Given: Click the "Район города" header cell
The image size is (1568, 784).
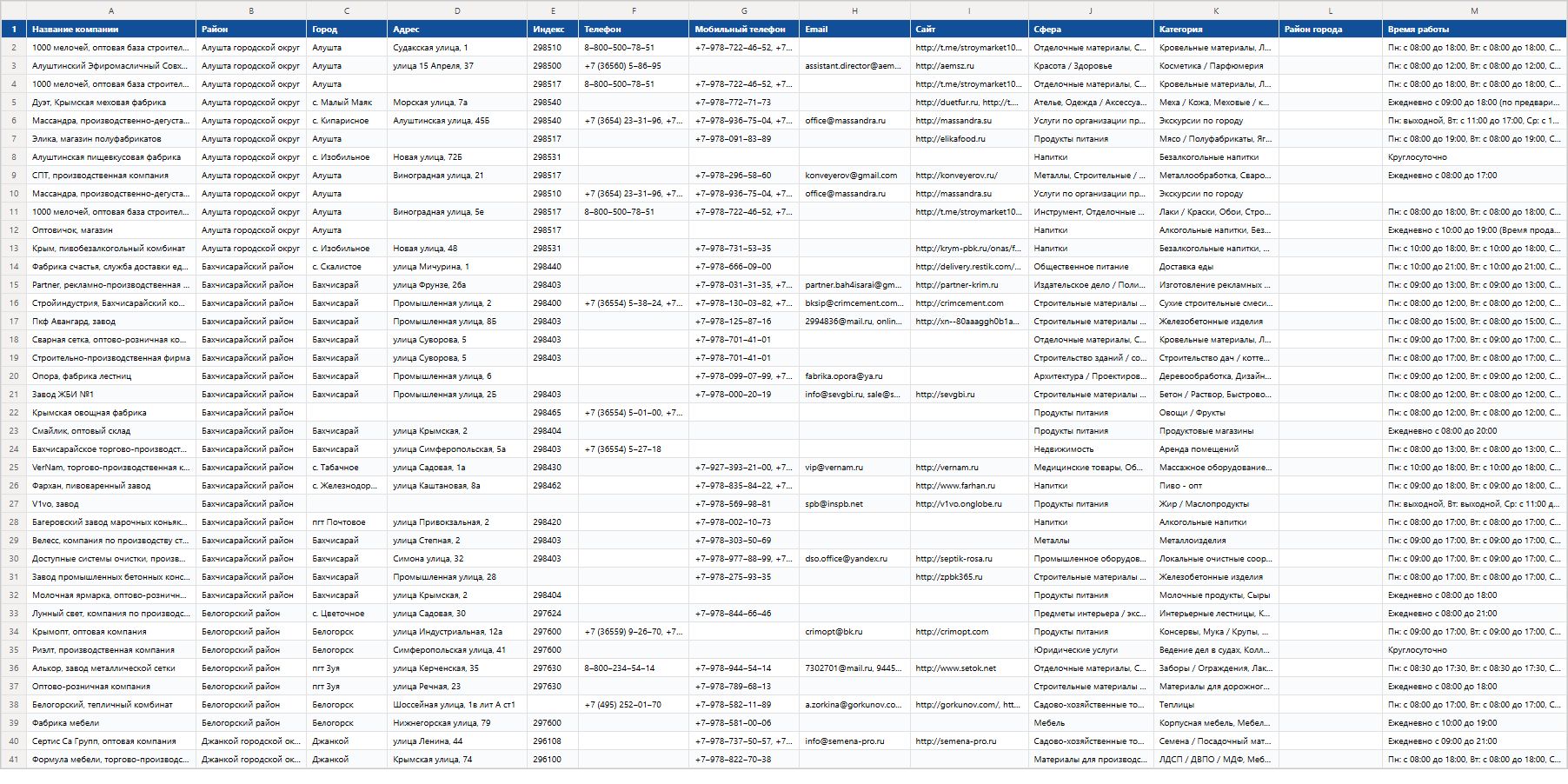Looking at the screenshot, I should [x=1331, y=30].
